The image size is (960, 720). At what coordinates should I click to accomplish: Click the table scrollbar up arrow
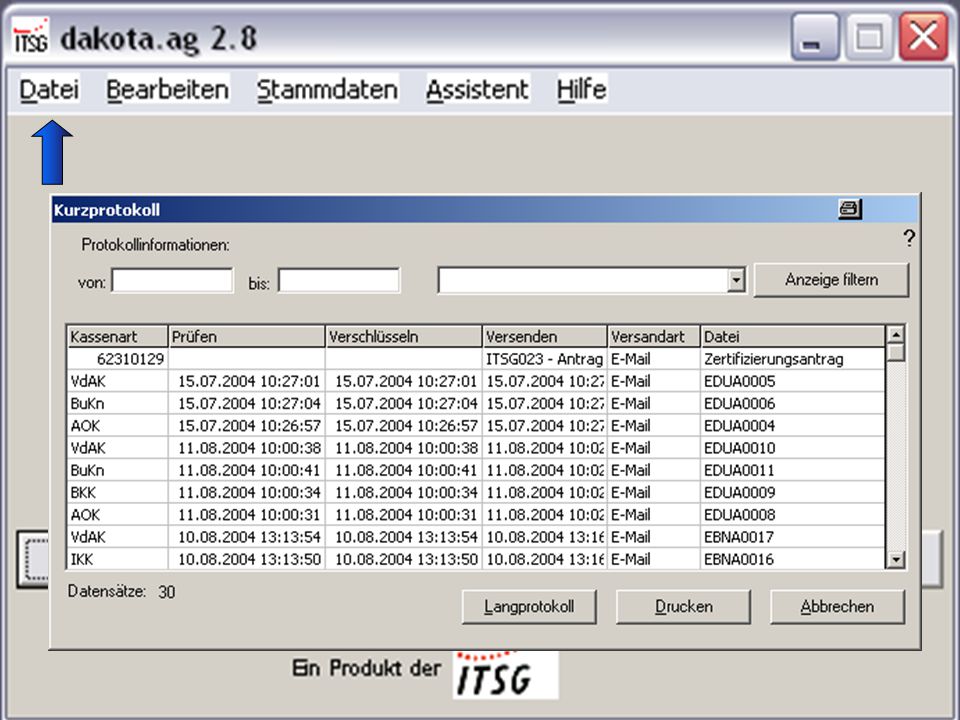896,335
